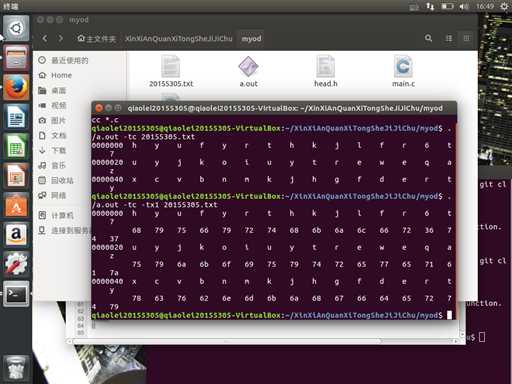Launch Firefox from the dock
The image size is (512, 384).
tap(16, 87)
